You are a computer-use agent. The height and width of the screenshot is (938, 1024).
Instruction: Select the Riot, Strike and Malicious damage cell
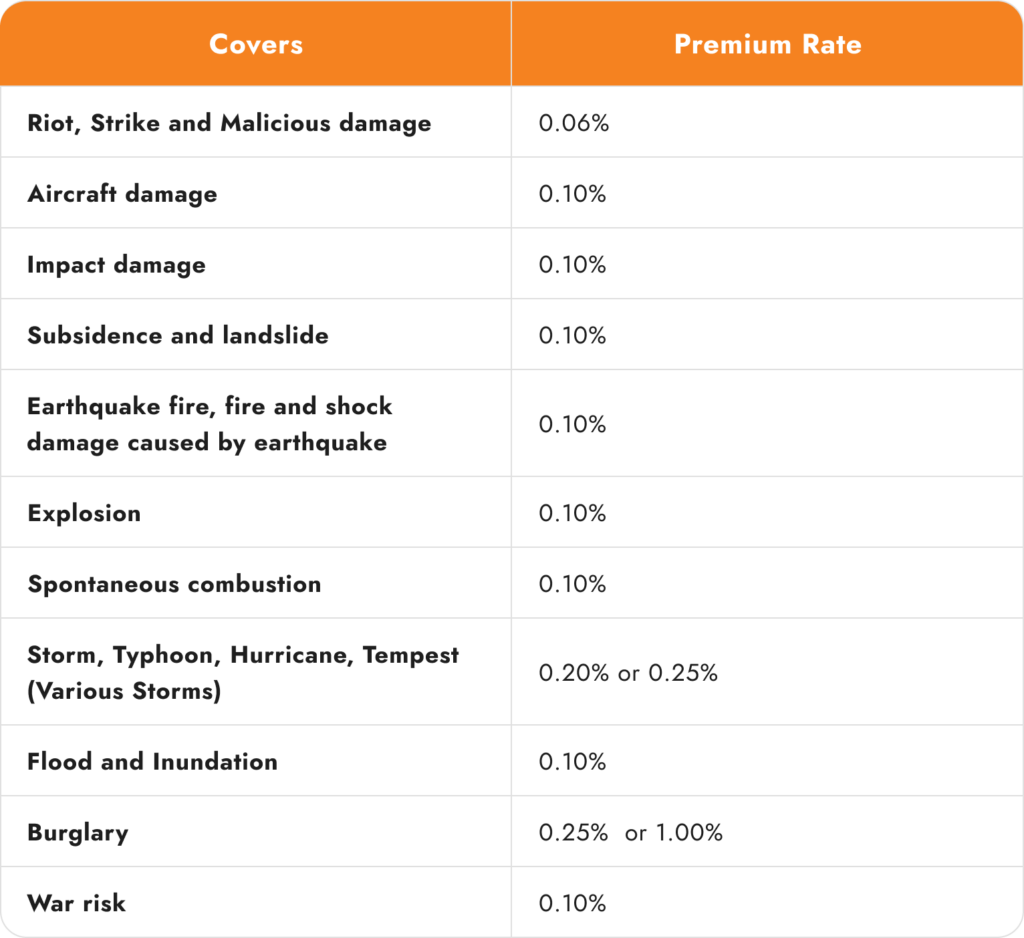[x=229, y=123]
